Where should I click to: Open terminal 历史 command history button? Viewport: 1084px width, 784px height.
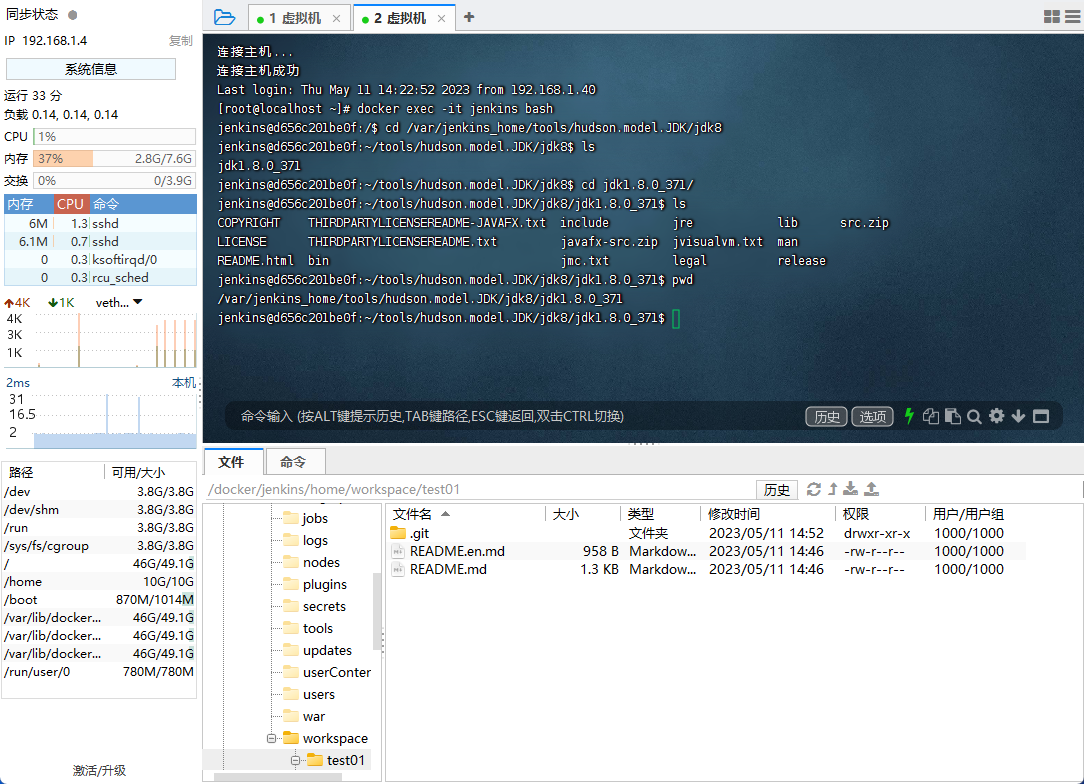click(x=826, y=416)
